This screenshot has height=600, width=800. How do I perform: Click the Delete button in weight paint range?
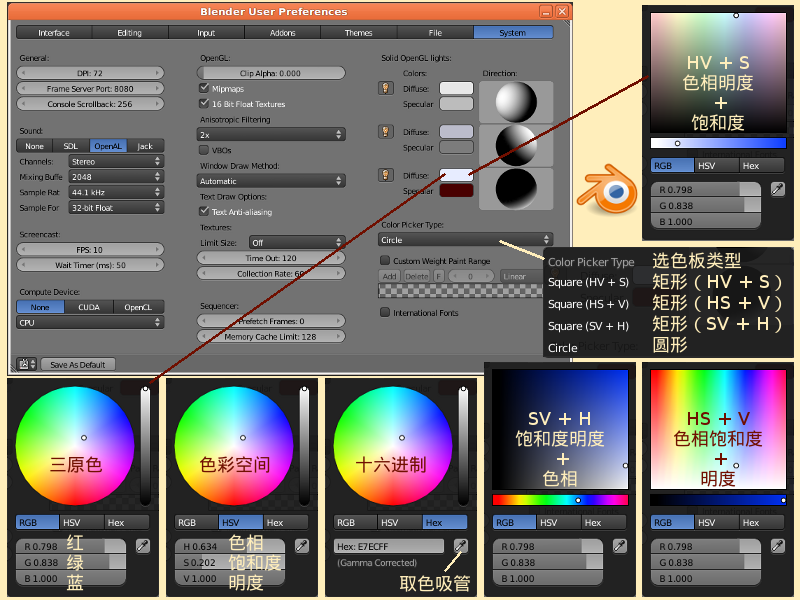[x=417, y=276]
